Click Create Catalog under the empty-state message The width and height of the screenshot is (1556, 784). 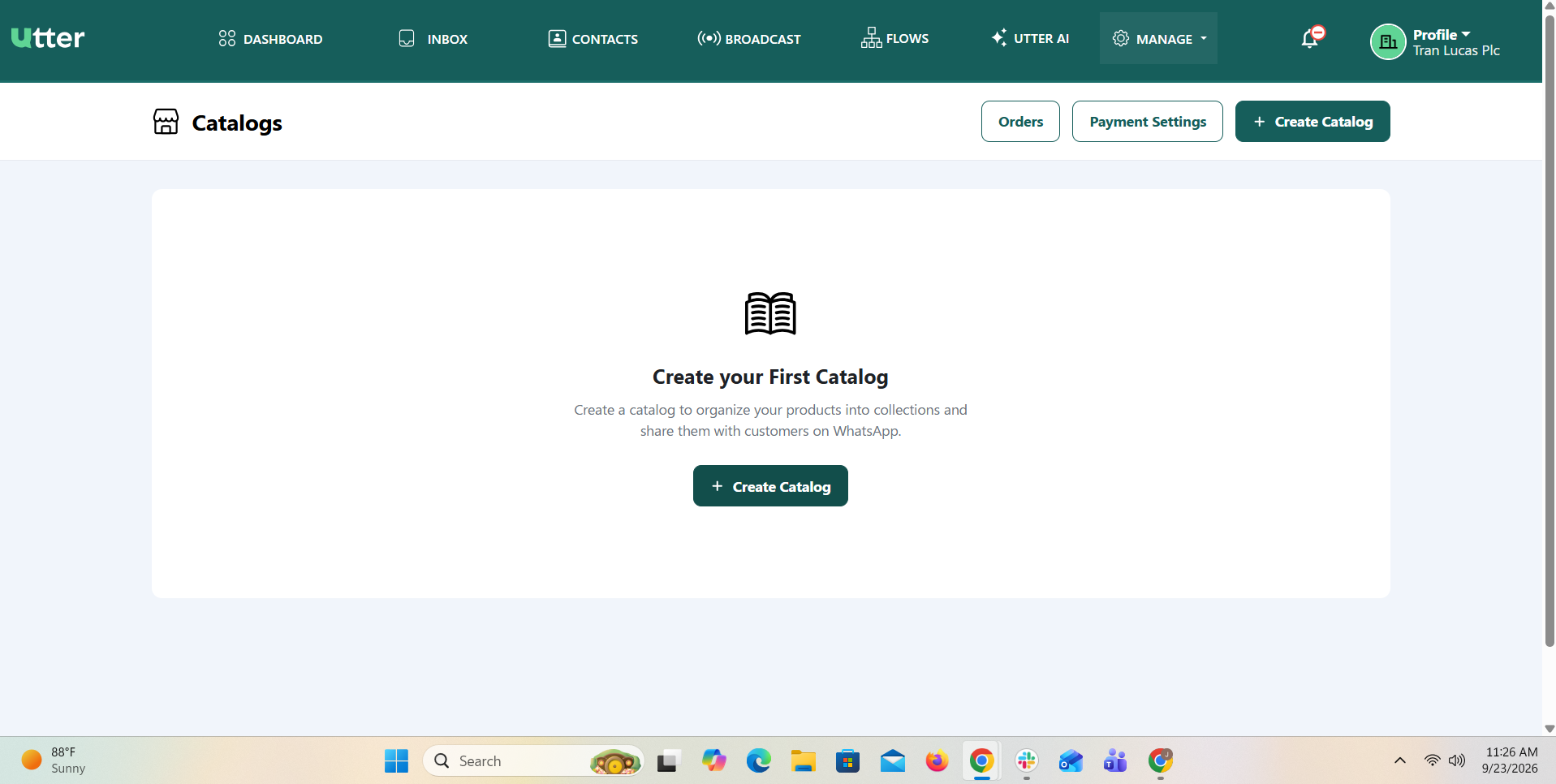point(770,486)
